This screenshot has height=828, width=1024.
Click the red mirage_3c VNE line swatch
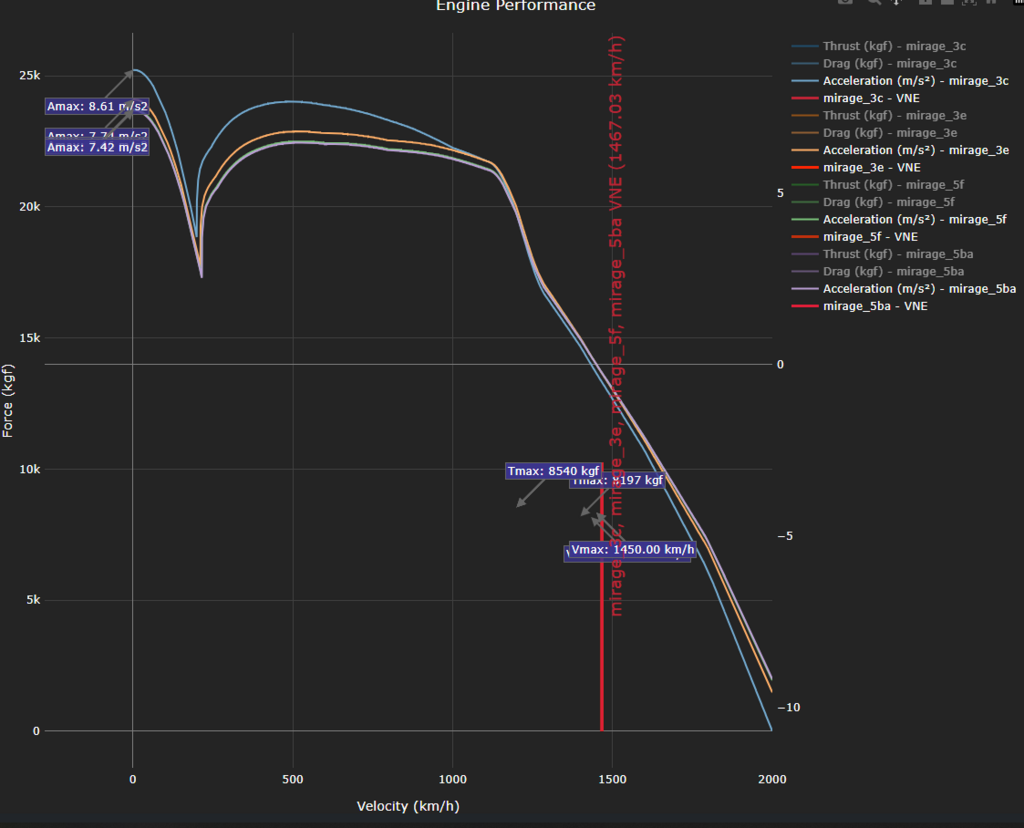click(804, 98)
